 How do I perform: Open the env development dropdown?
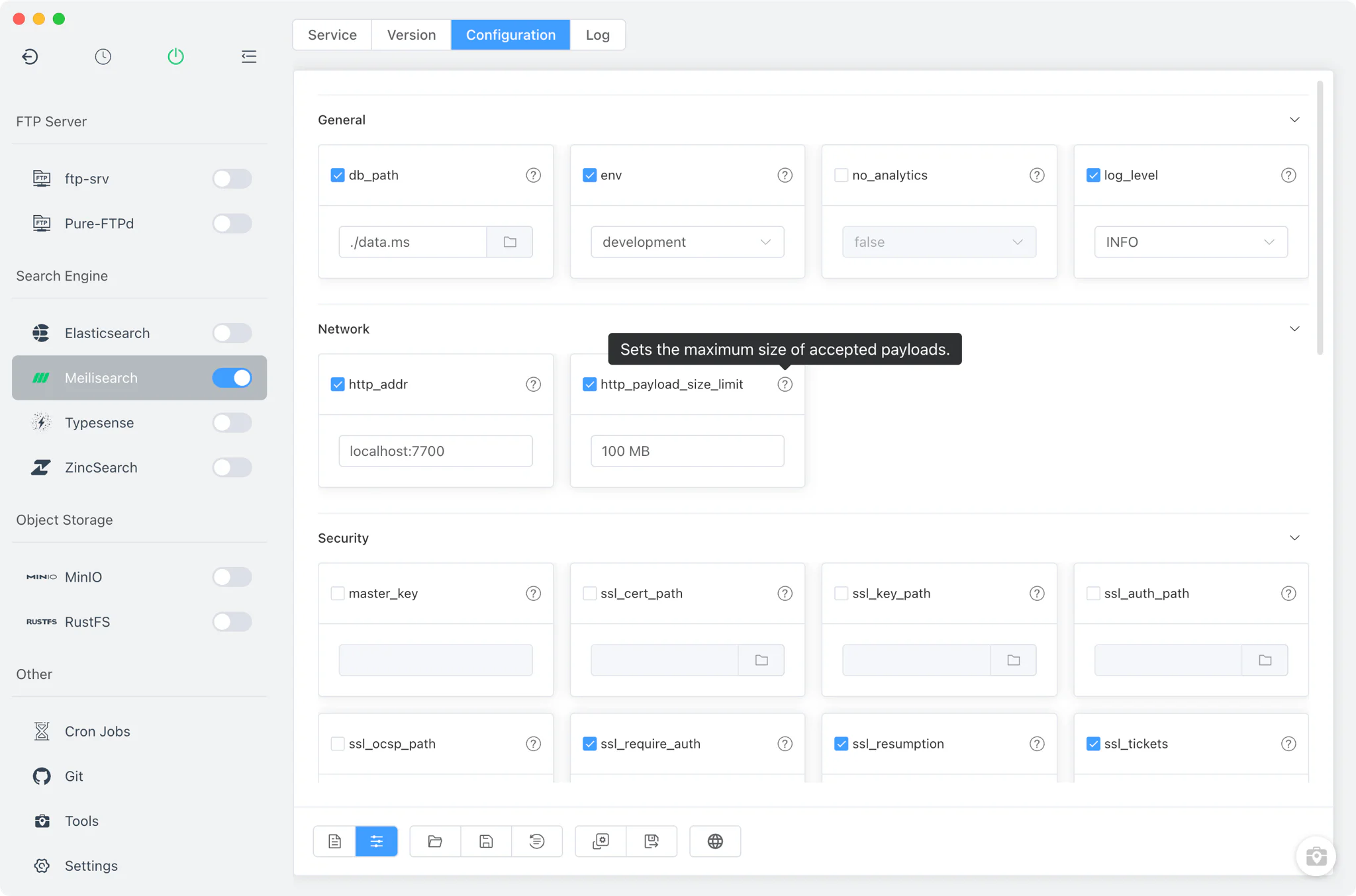tap(687, 242)
